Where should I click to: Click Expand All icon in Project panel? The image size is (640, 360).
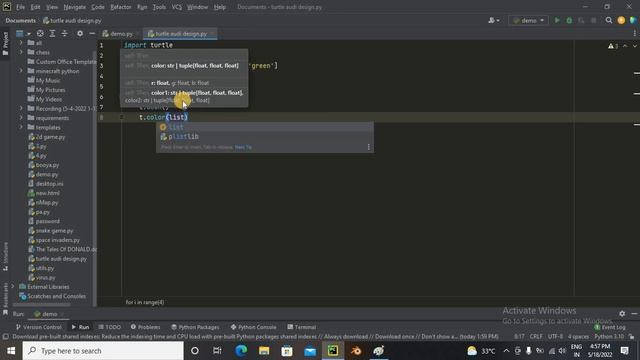click(52, 33)
